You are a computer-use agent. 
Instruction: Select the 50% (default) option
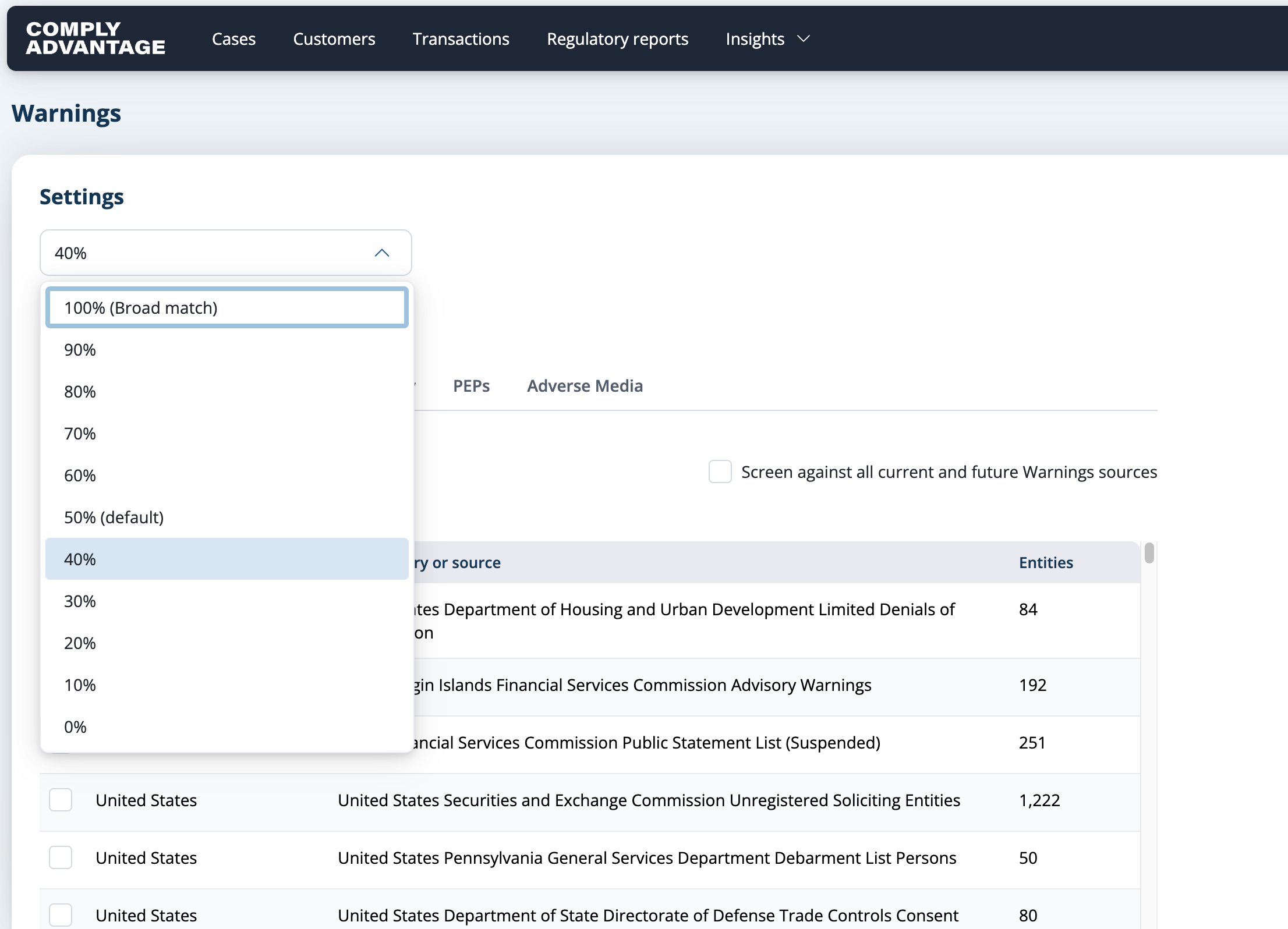227,517
